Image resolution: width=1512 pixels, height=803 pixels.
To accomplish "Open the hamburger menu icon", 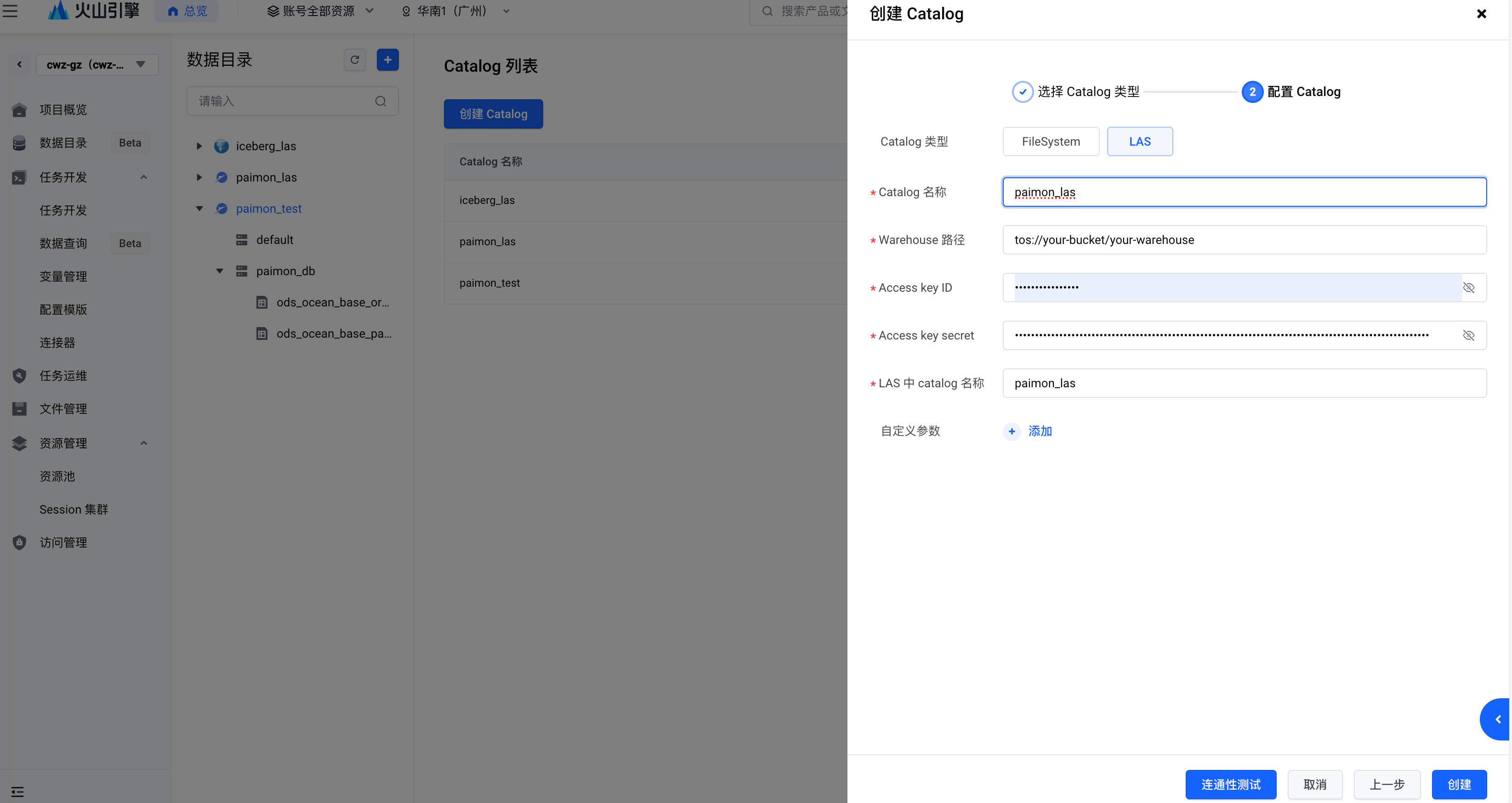I will [10, 11].
